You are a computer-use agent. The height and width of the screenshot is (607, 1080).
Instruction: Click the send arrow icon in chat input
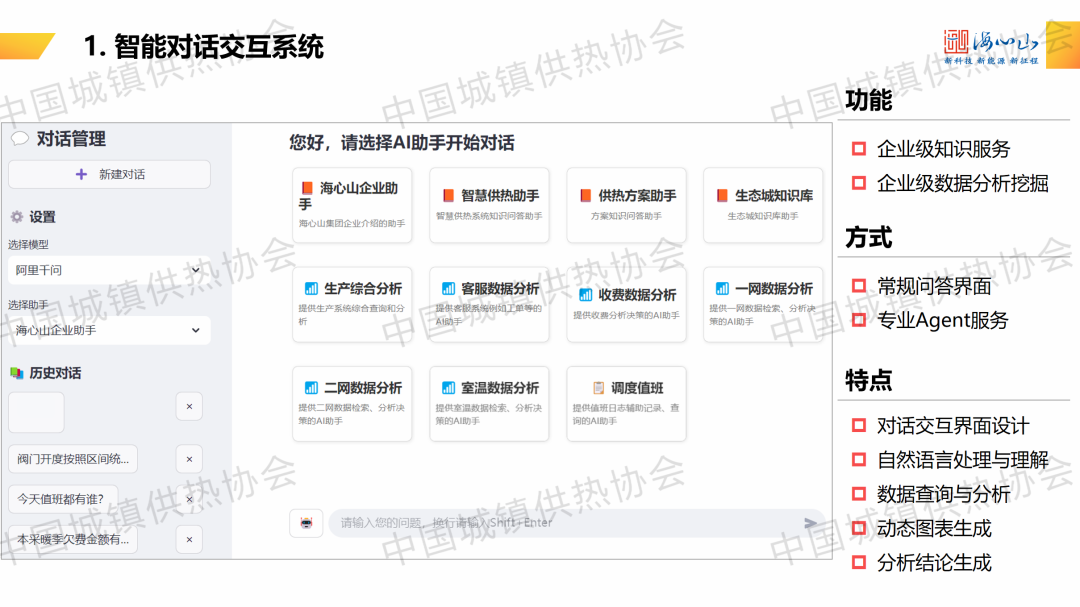pyautogui.click(x=810, y=523)
